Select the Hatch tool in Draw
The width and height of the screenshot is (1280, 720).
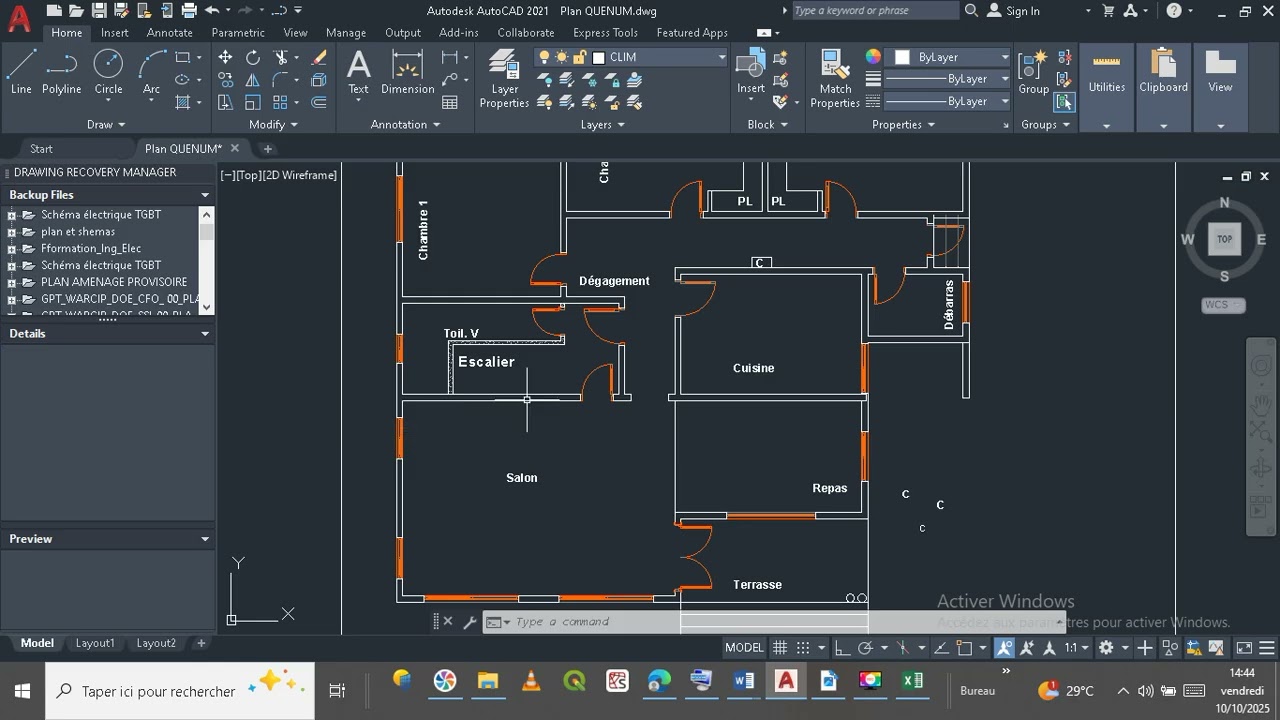click(x=183, y=102)
